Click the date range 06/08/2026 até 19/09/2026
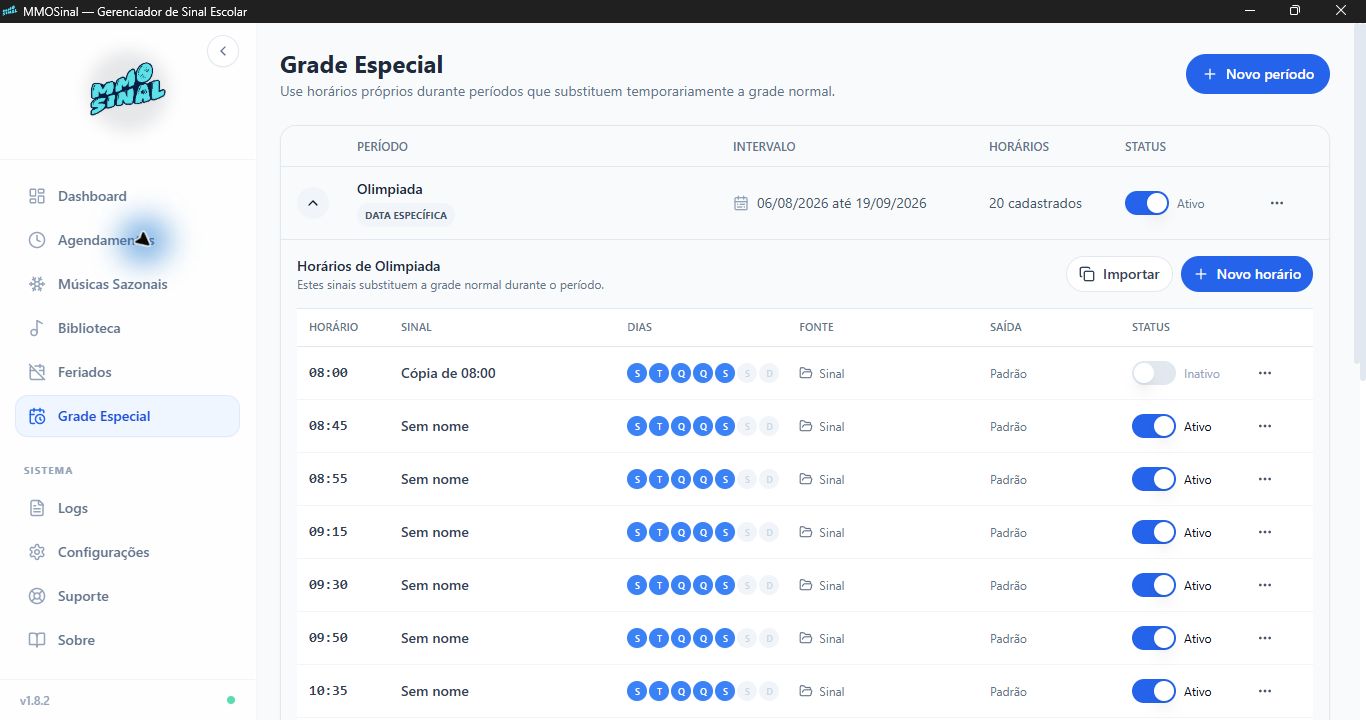The height and width of the screenshot is (720, 1366). [x=842, y=203]
